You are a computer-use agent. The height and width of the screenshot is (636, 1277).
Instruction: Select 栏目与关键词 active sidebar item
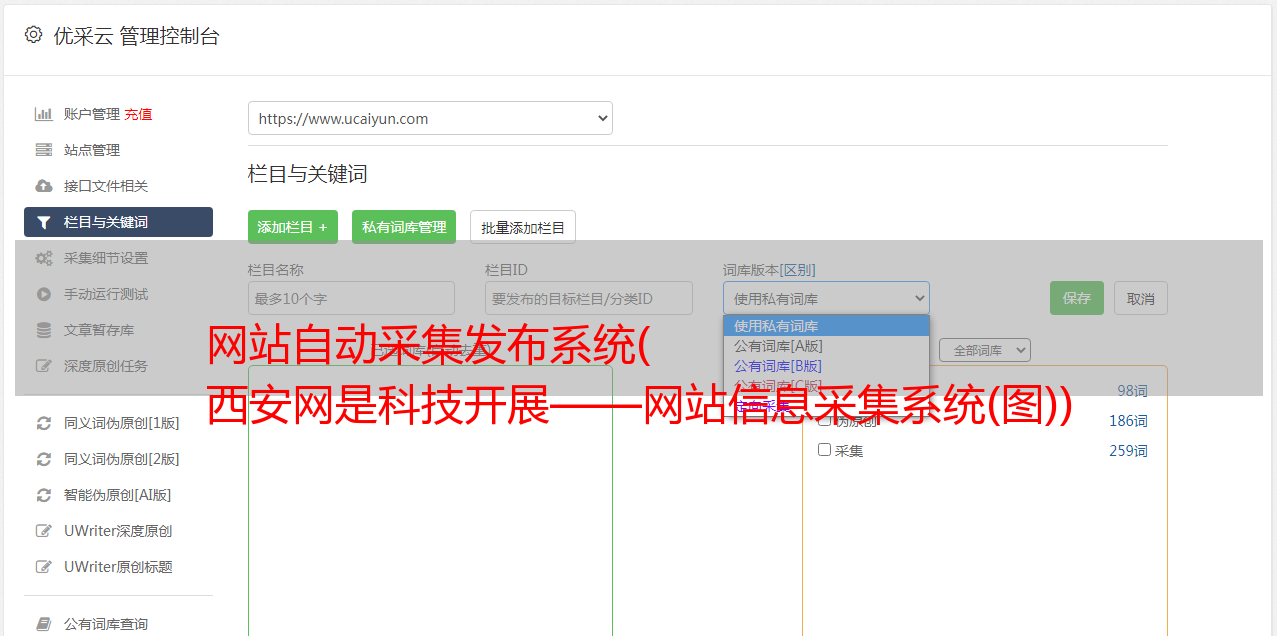coord(118,222)
